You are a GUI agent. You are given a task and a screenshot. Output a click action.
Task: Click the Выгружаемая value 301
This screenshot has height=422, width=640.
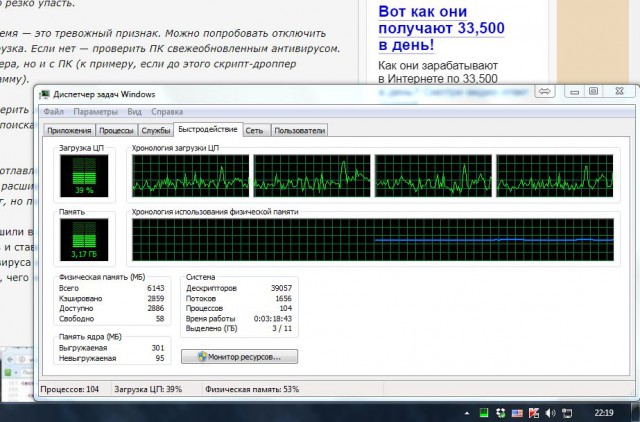pos(158,348)
